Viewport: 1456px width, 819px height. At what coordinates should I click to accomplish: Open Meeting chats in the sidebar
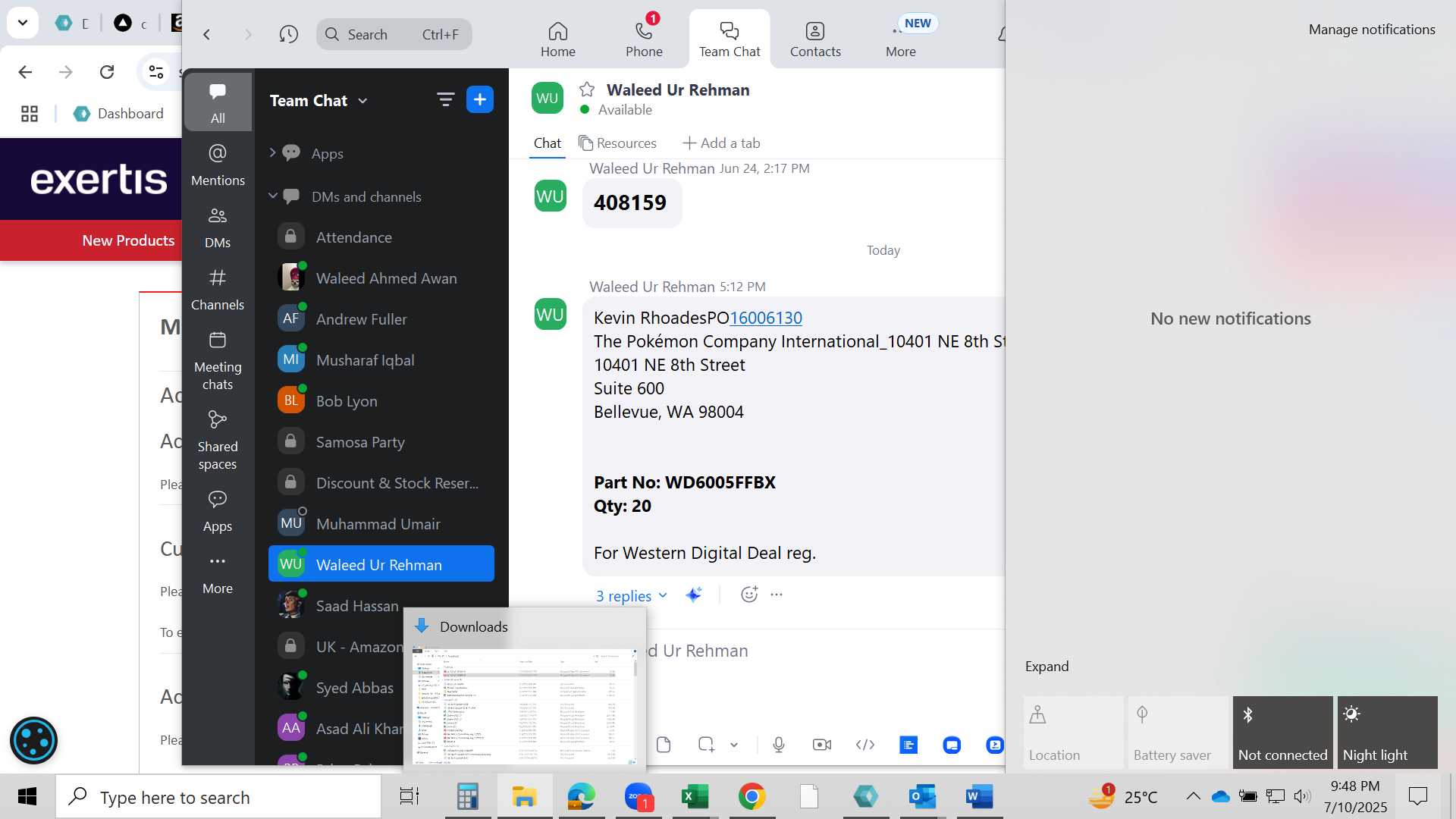pyautogui.click(x=218, y=360)
